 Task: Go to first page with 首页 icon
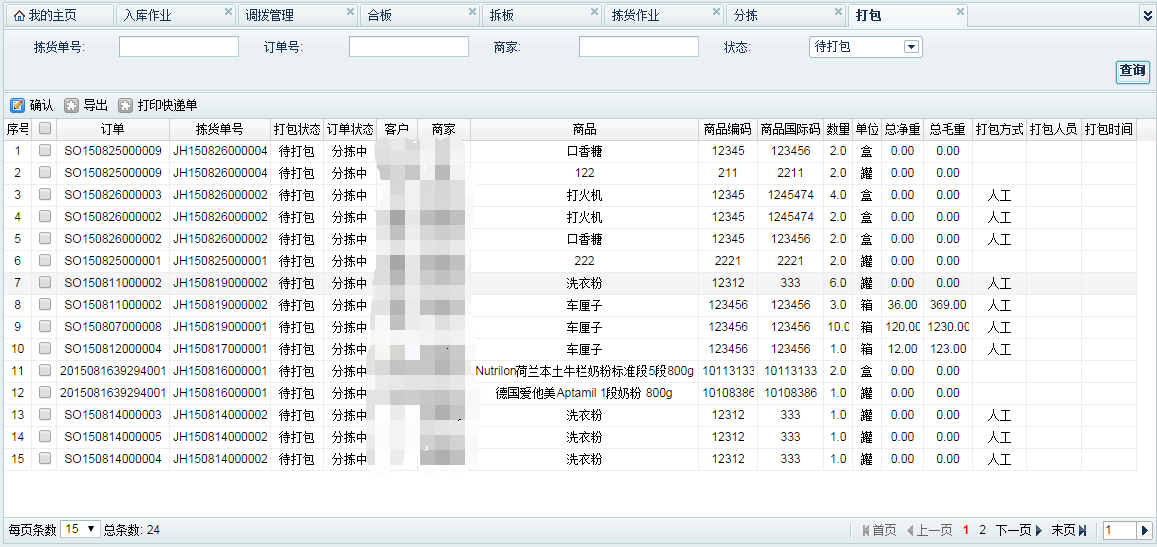point(866,530)
